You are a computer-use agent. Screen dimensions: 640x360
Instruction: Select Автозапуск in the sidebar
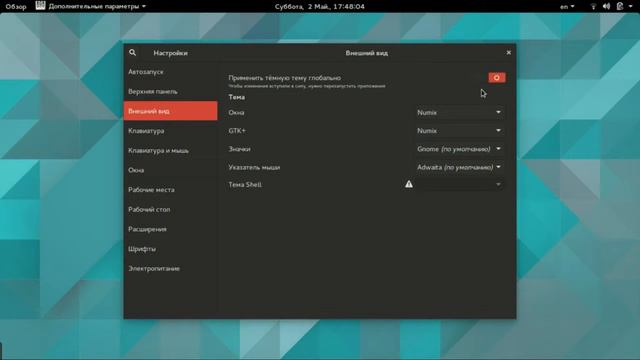point(170,72)
